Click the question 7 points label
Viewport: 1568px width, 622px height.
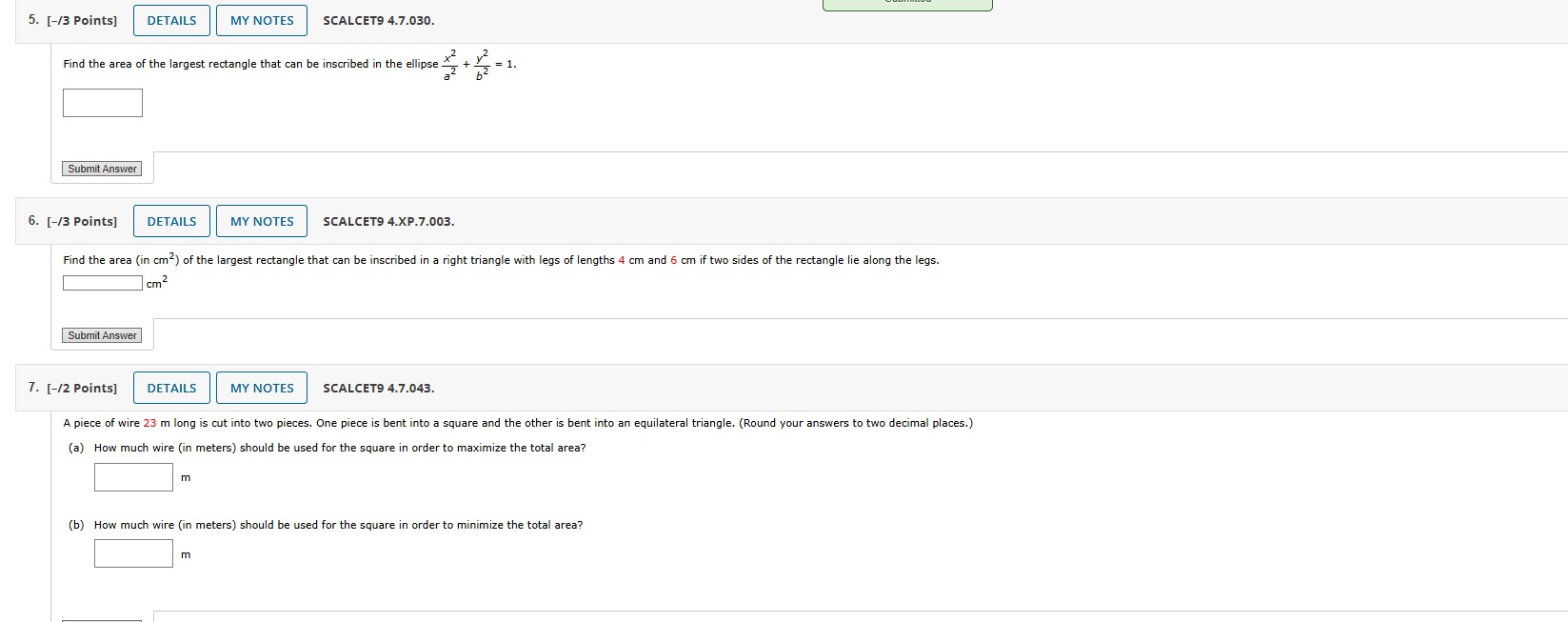81,389
